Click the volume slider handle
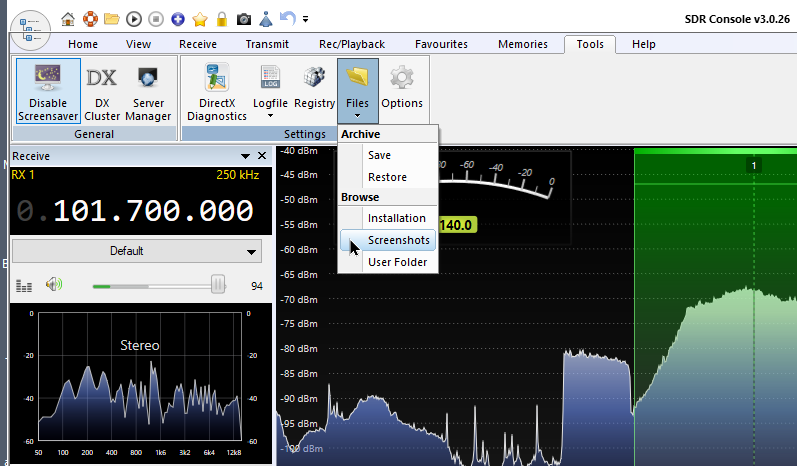This screenshot has height=466, width=797. point(218,286)
